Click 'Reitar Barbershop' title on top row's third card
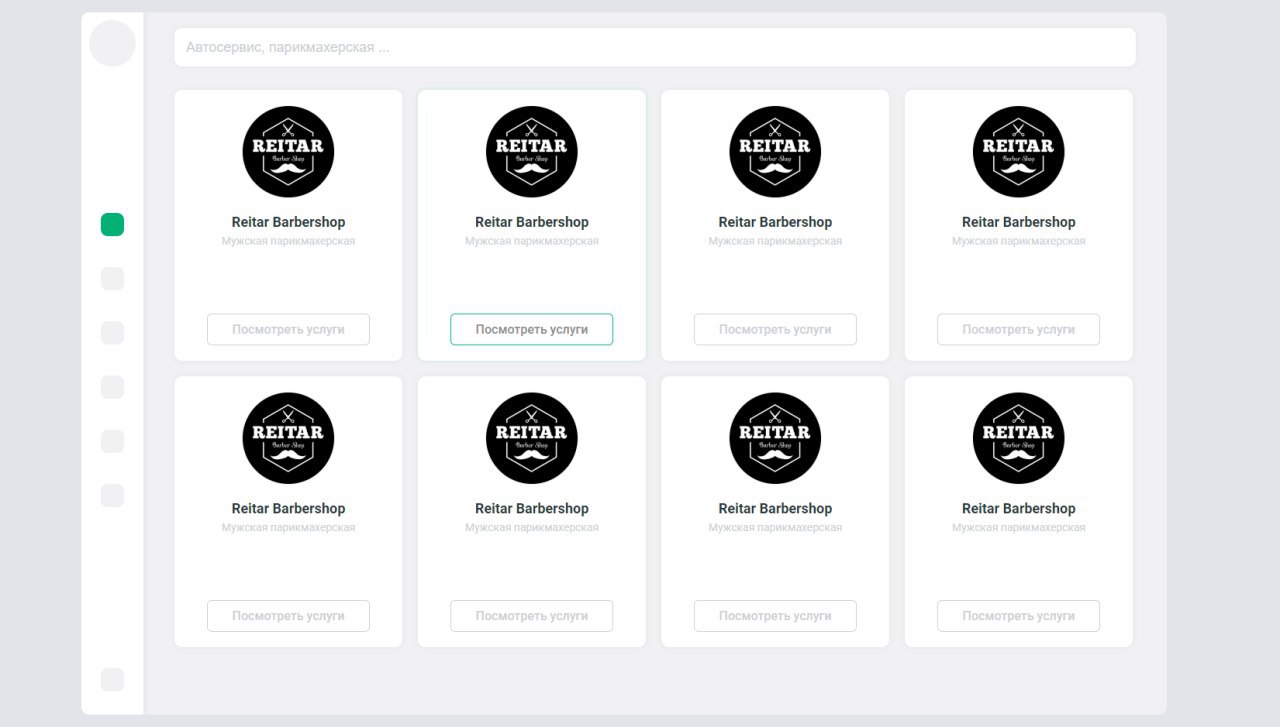Image resolution: width=1280 pixels, height=727 pixels. (x=775, y=222)
